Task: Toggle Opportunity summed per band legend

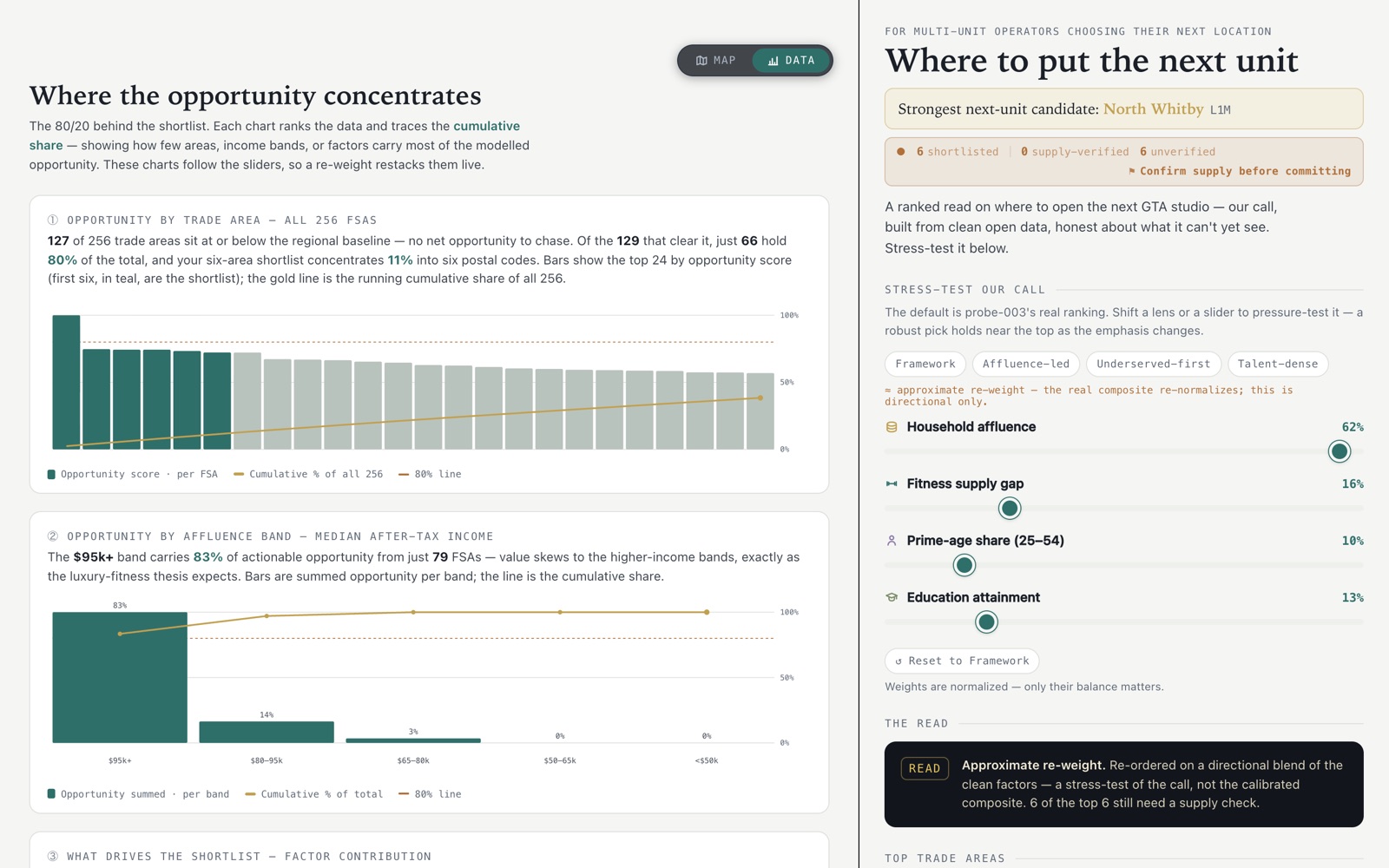Action: click(x=138, y=794)
